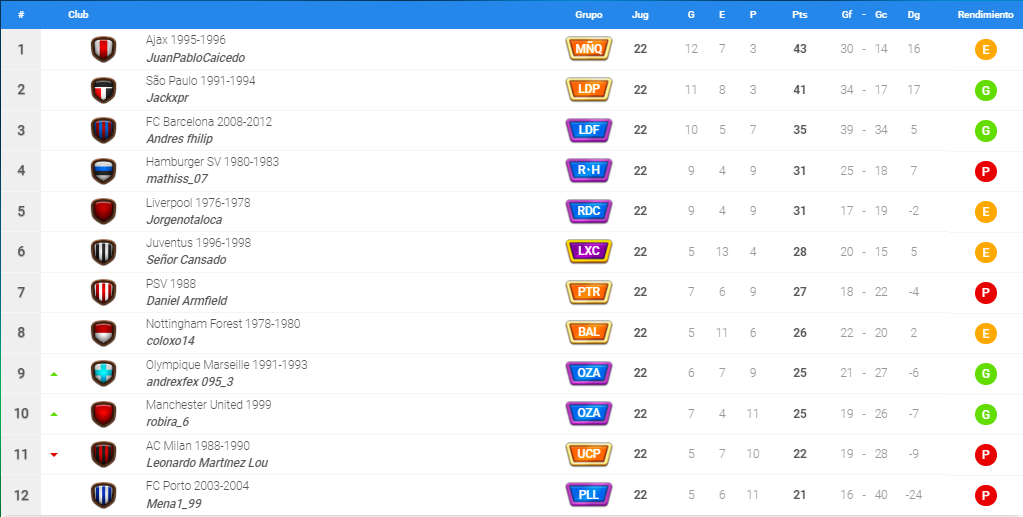Open manager Leonardo Martínez Lou link
This screenshot has height=517, width=1023.
click(x=207, y=462)
